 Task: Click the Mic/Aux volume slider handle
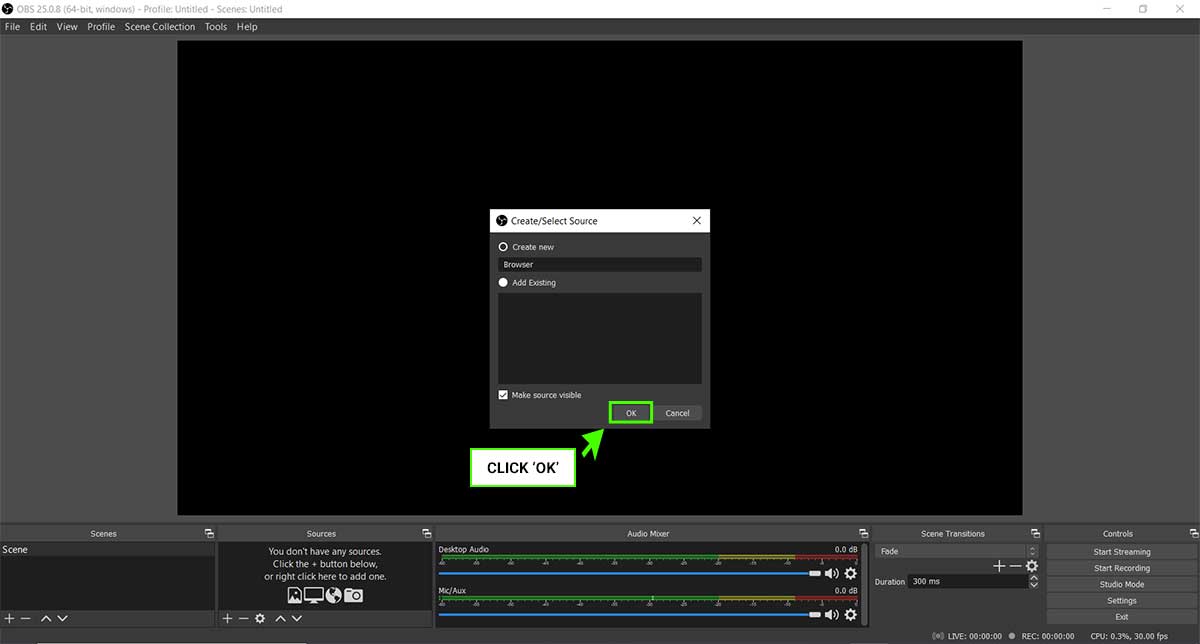[815, 614]
